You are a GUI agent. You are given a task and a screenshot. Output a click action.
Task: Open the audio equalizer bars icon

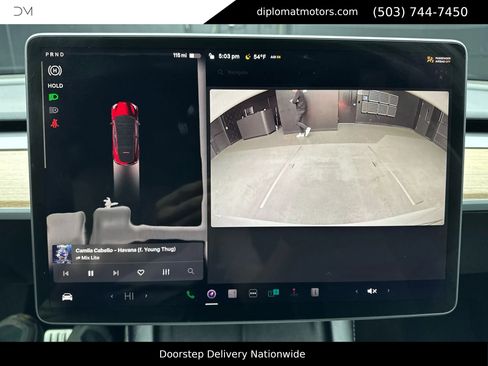(166, 272)
